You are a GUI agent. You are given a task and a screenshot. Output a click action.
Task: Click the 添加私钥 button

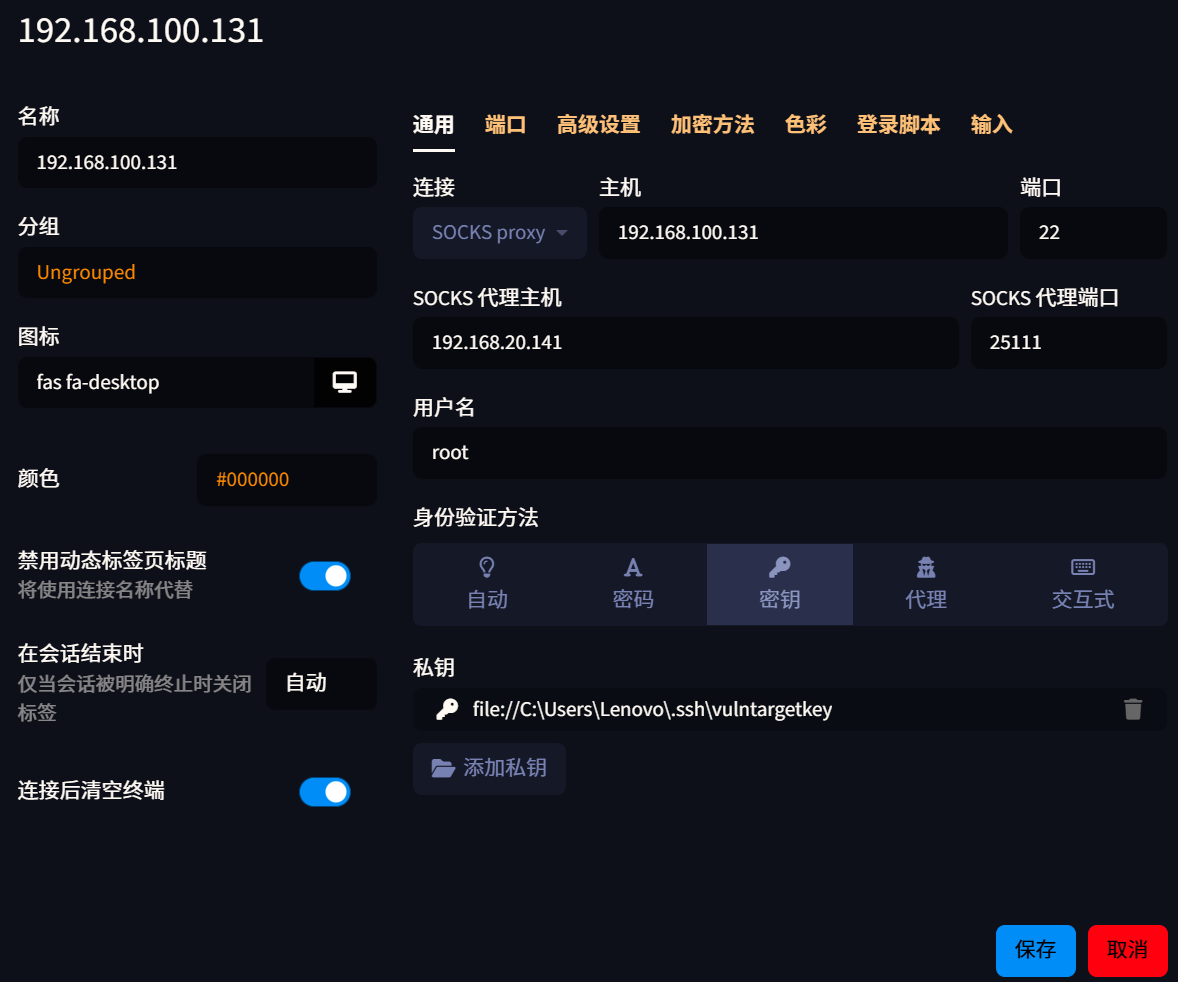(x=489, y=768)
